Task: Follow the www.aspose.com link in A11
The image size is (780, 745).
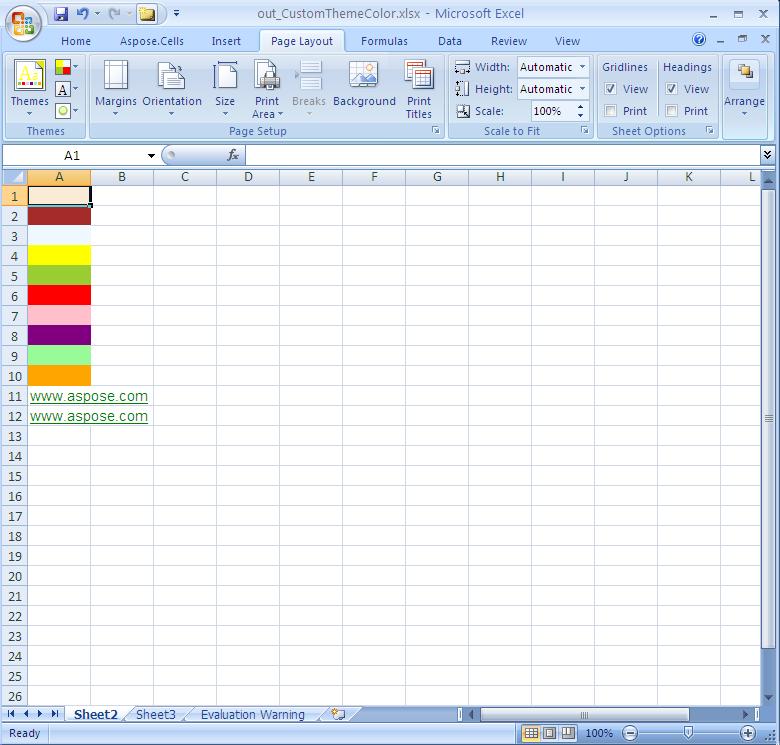Action: pos(88,396)
